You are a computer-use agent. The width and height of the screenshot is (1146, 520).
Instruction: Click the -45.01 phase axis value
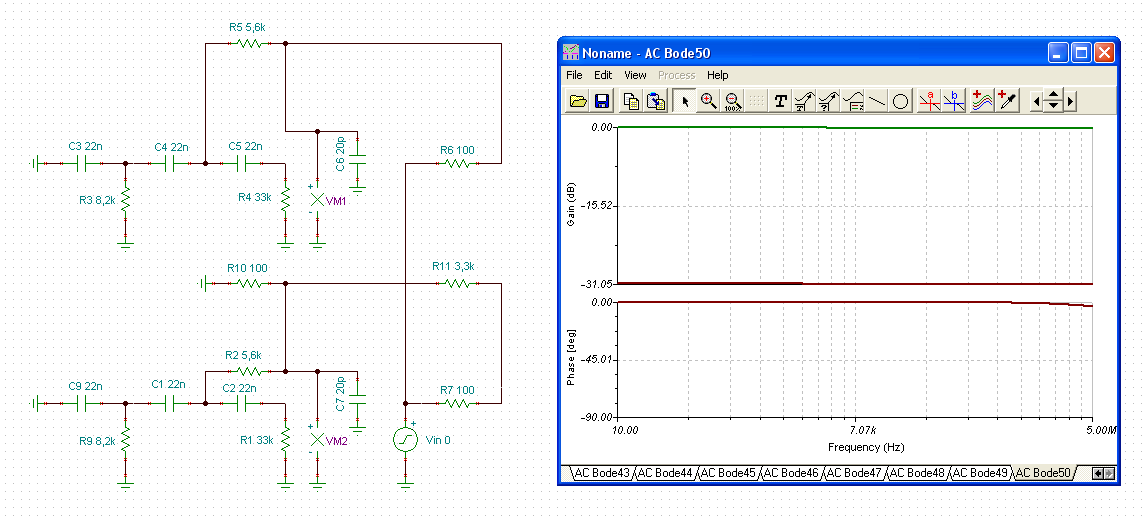click(597, 360)
